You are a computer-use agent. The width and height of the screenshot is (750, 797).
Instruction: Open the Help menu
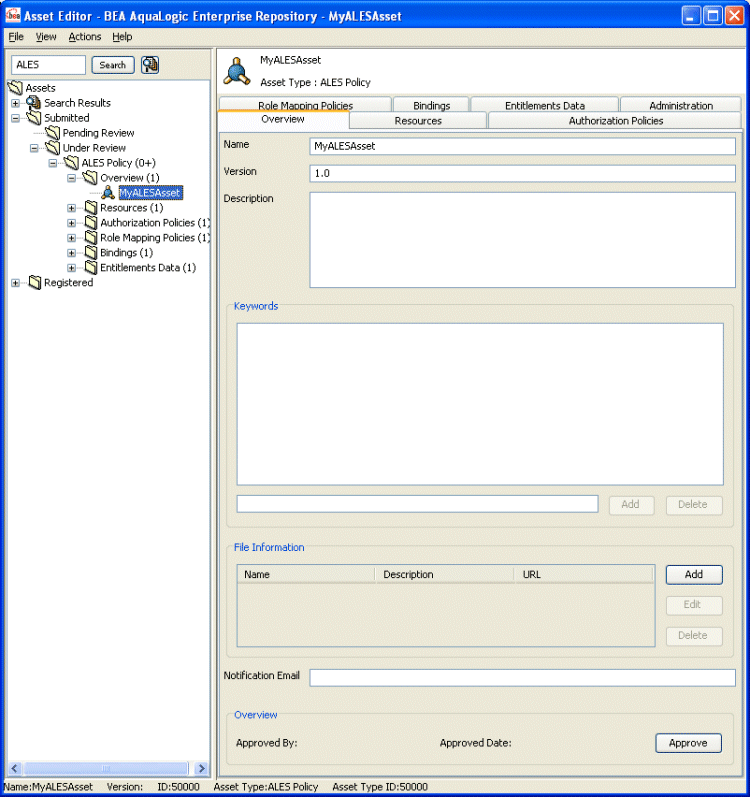[122, 37]
